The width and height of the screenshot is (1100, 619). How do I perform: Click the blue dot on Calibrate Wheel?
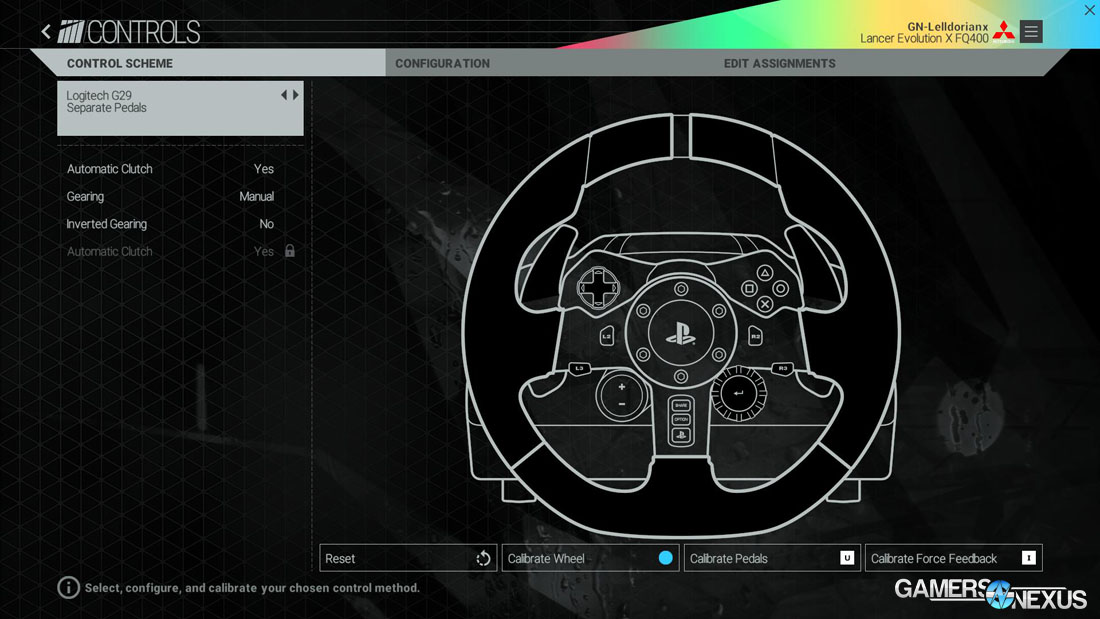(x=666, y=557)
